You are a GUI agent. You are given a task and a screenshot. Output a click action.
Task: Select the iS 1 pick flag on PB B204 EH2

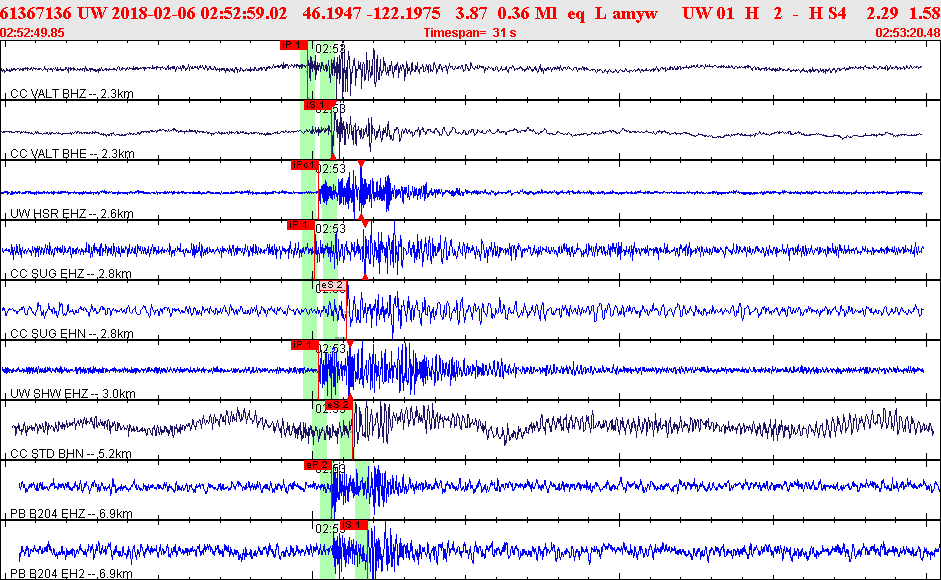tap(354, 525)
